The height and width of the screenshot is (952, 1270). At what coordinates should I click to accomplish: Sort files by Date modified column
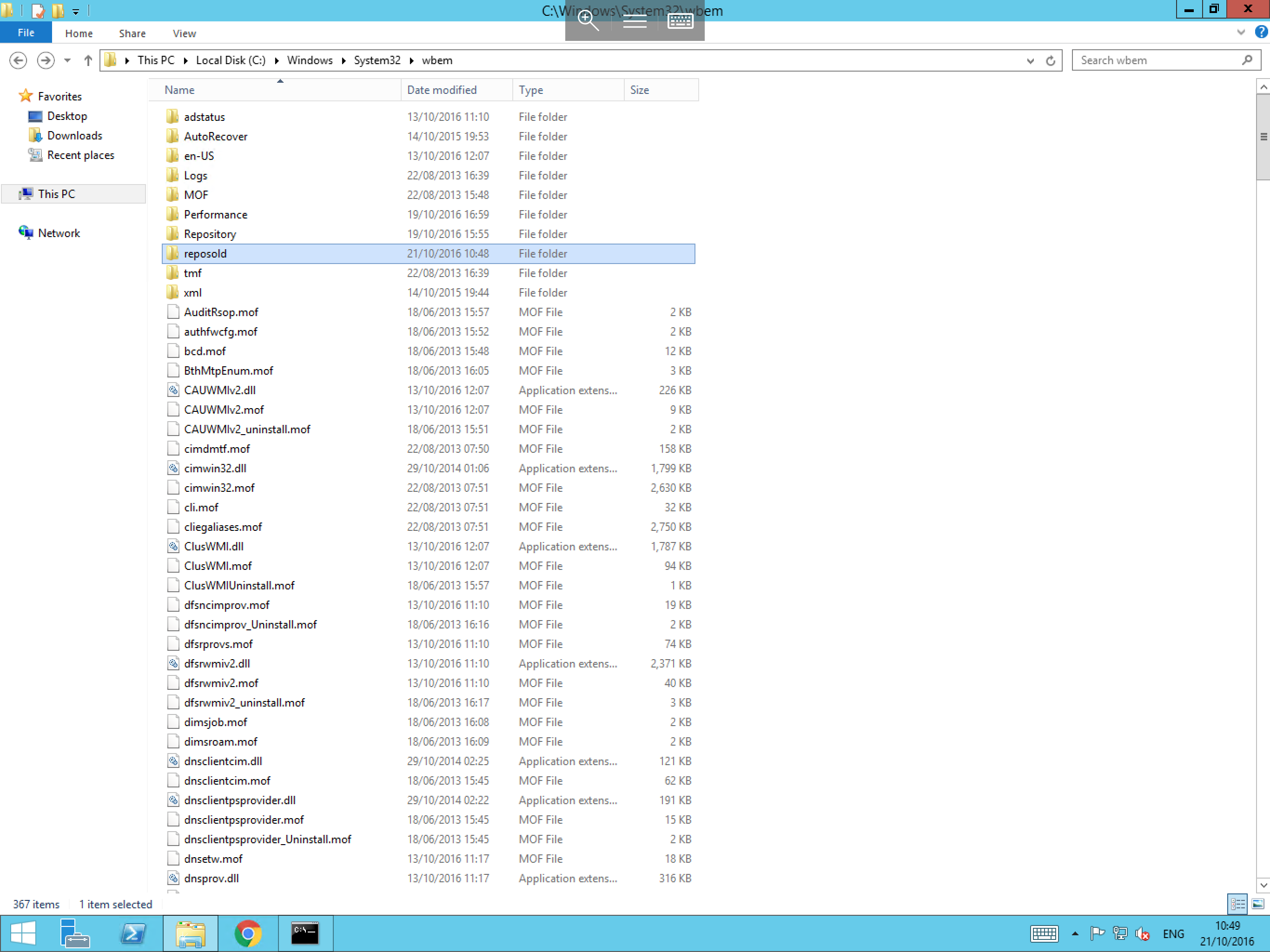click(x=442, y=90)
